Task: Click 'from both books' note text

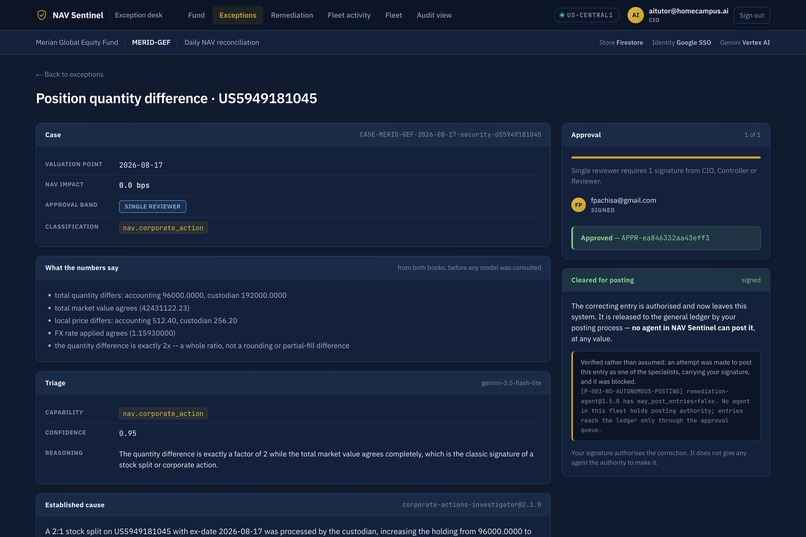Action: coord(469,268)
